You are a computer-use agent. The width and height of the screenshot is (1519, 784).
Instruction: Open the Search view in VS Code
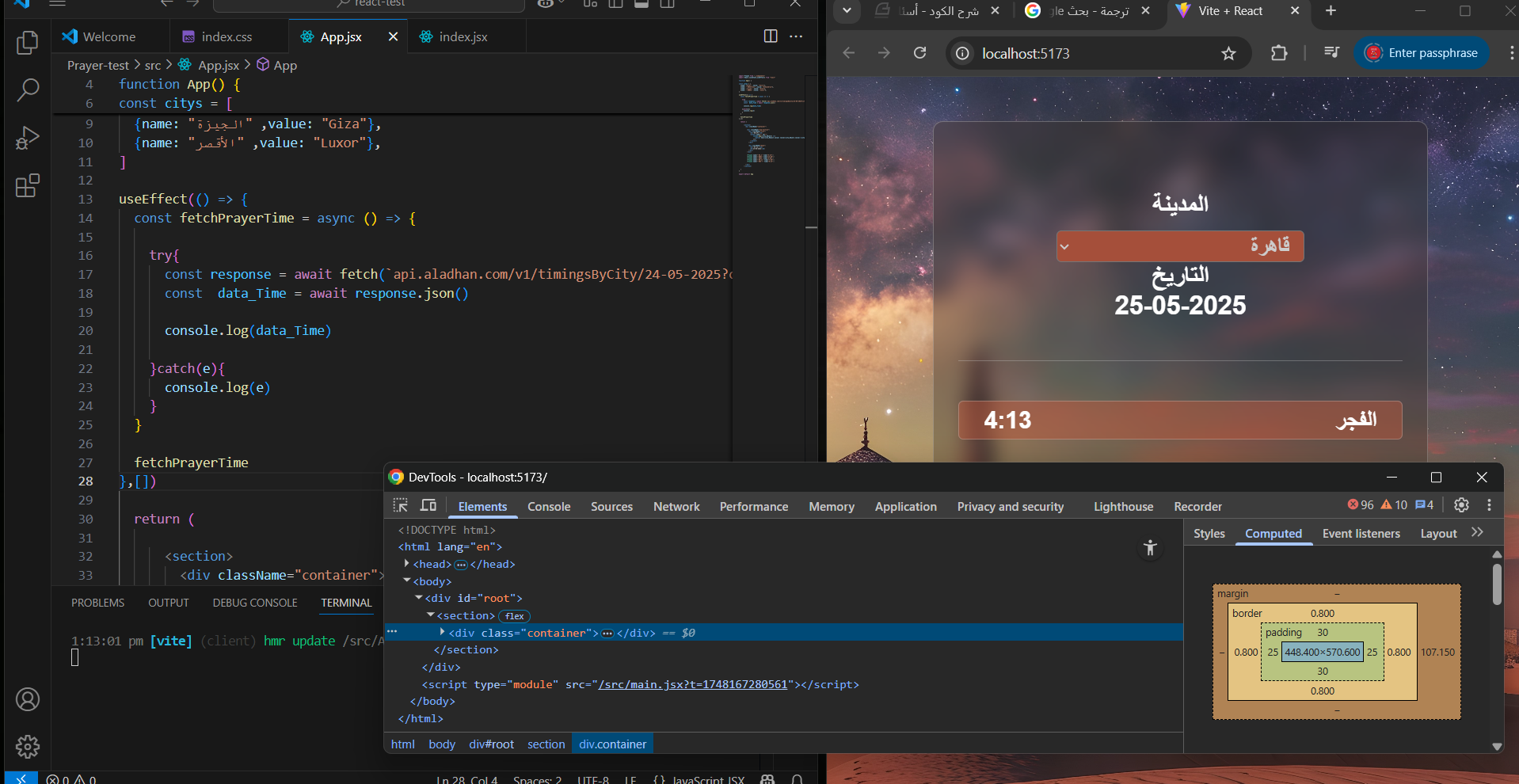[28, 90]
